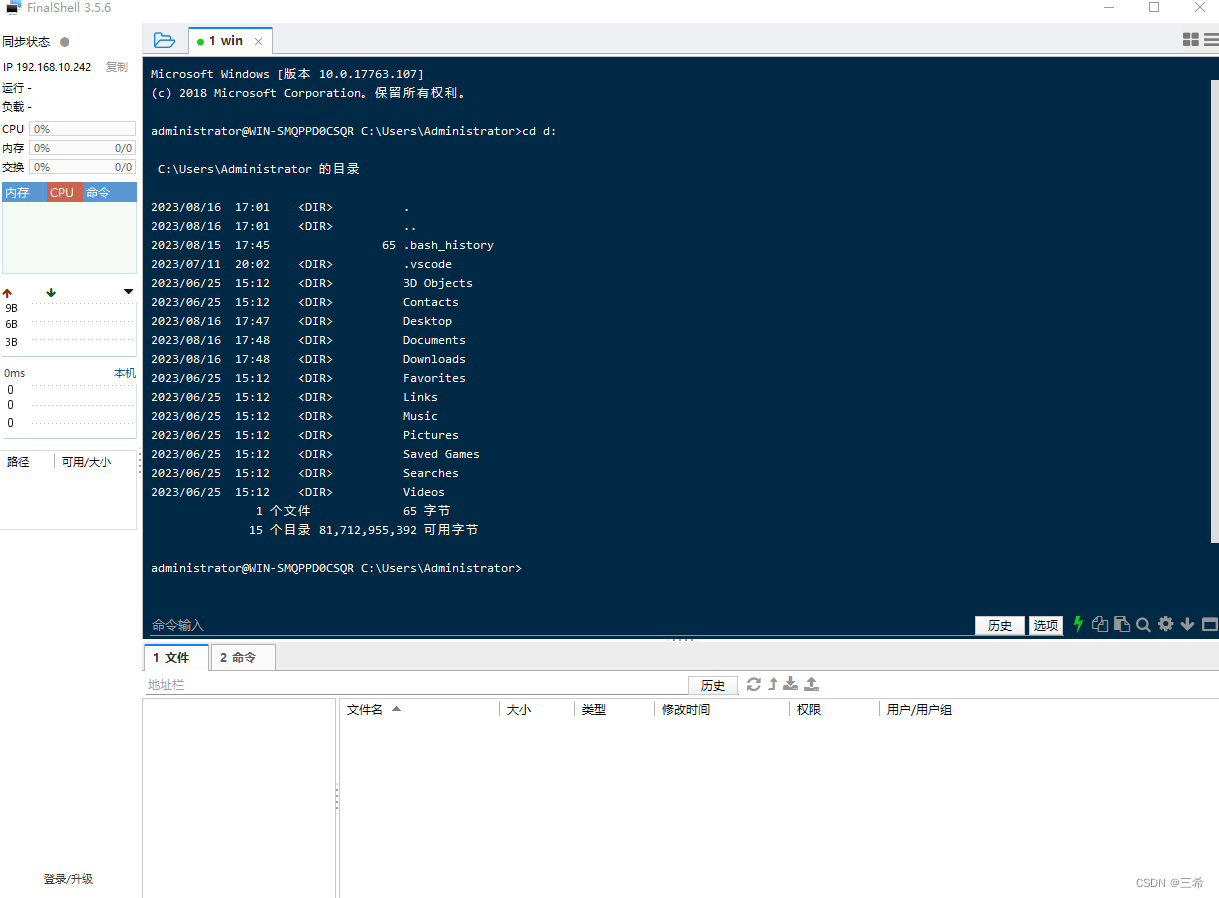Click the 登录/升级 link at bottom left

tap(68, 879)
